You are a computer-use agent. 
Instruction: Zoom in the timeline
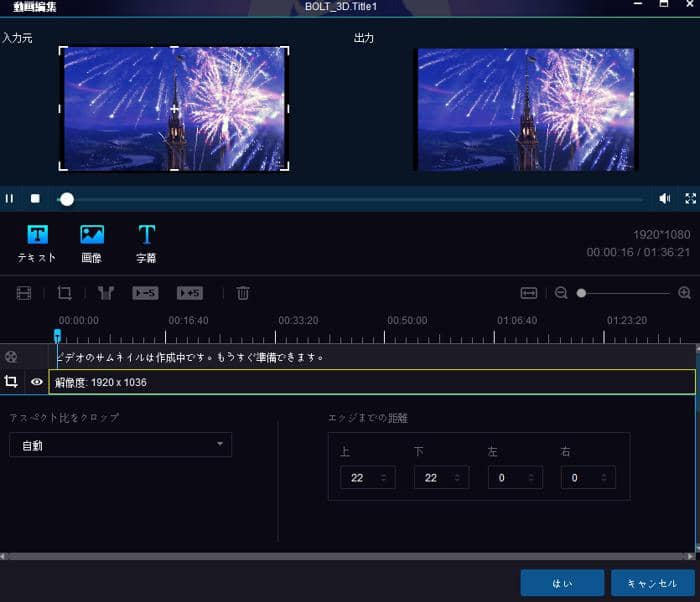[x=684, y=293]
